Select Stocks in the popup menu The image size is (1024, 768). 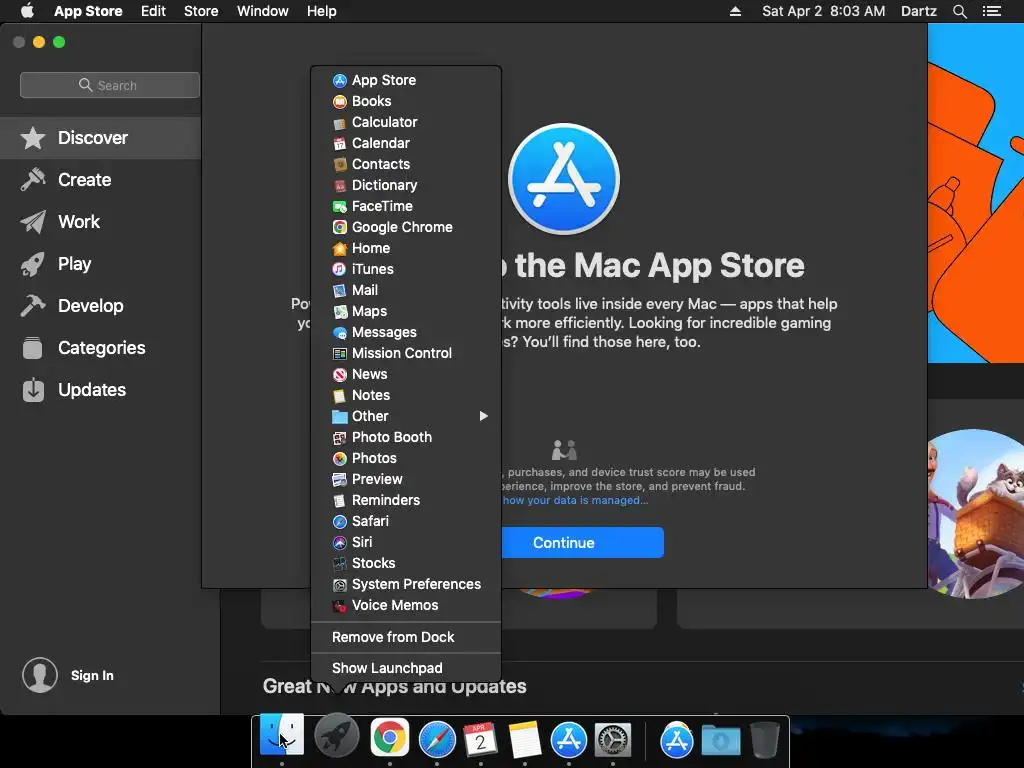(406, 563)
